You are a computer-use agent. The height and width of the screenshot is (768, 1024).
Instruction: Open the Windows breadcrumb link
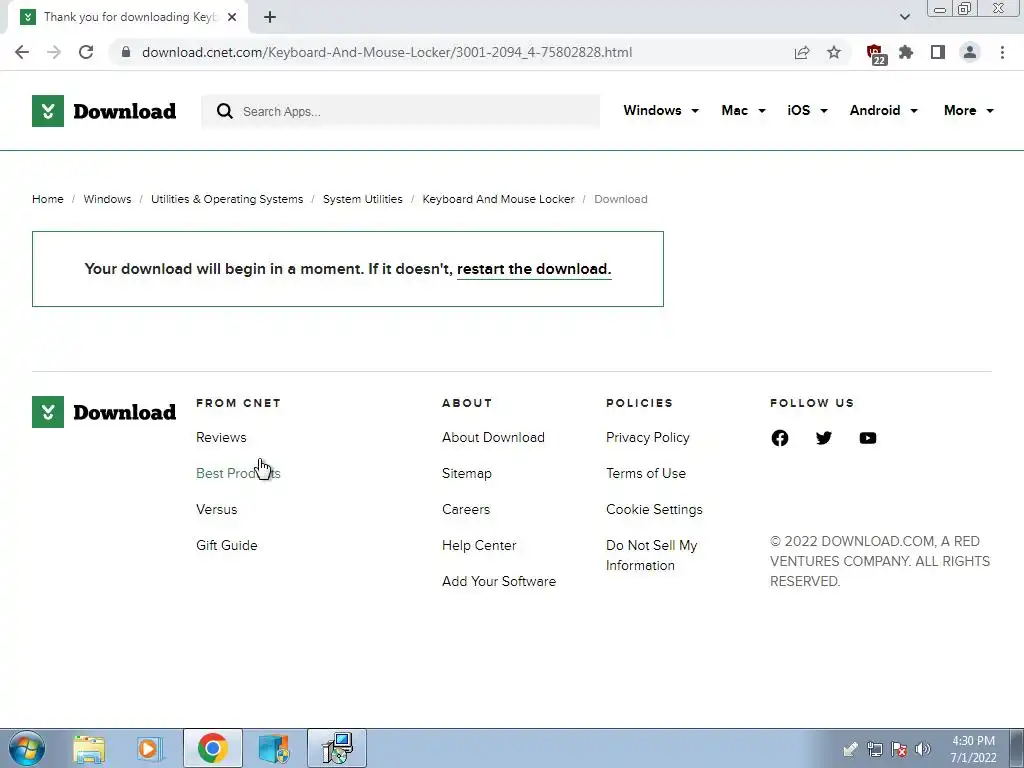coord(107,199)
